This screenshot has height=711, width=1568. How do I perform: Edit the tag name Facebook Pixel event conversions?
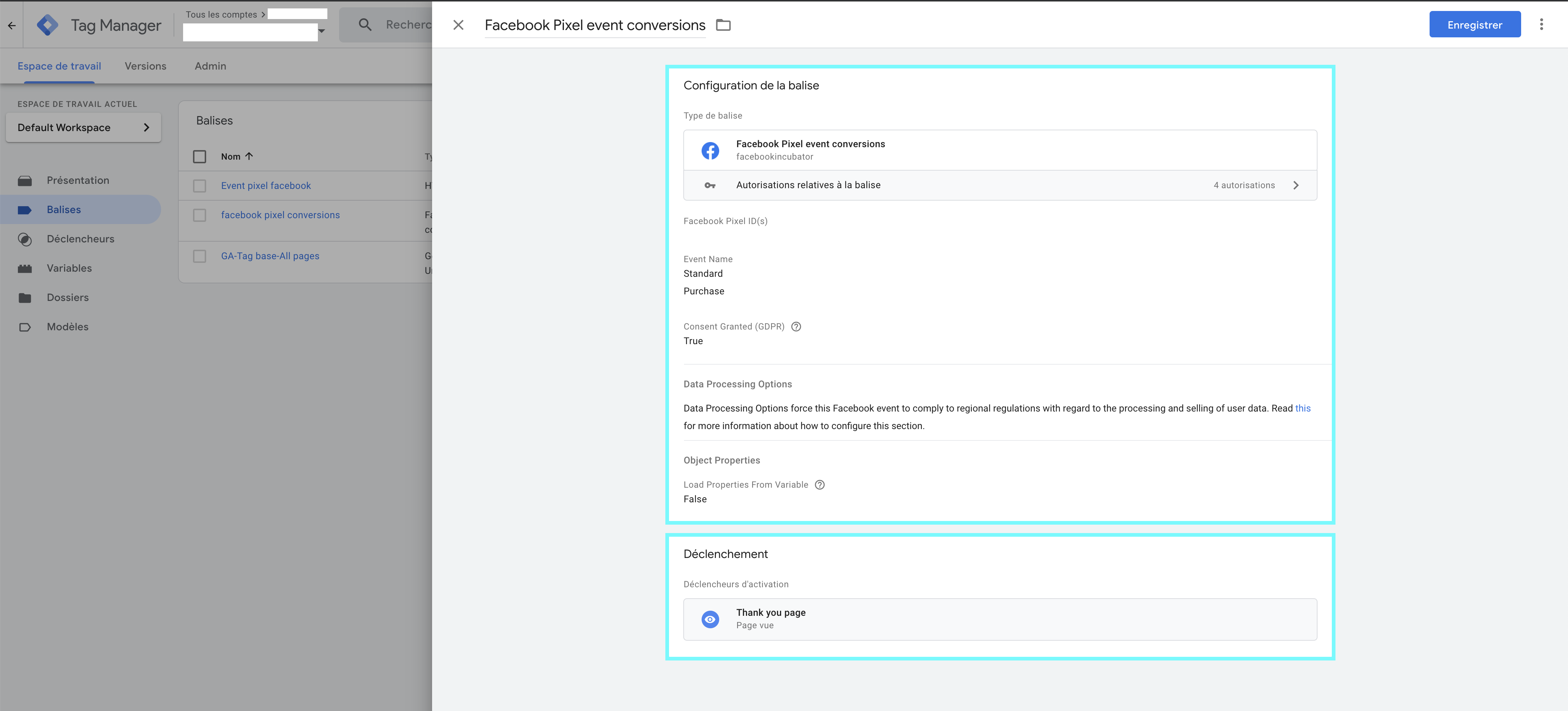point(595,25)
